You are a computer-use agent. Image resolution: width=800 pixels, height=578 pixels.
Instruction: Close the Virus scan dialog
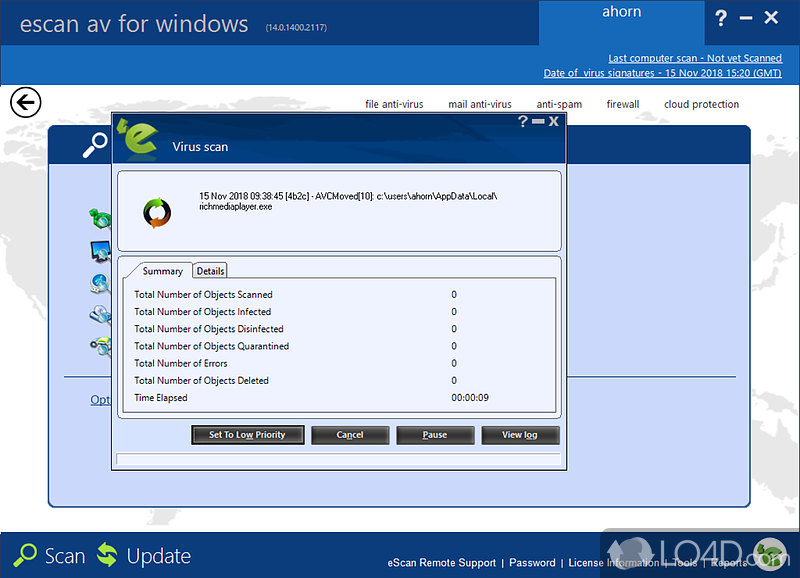coord(554,121)
